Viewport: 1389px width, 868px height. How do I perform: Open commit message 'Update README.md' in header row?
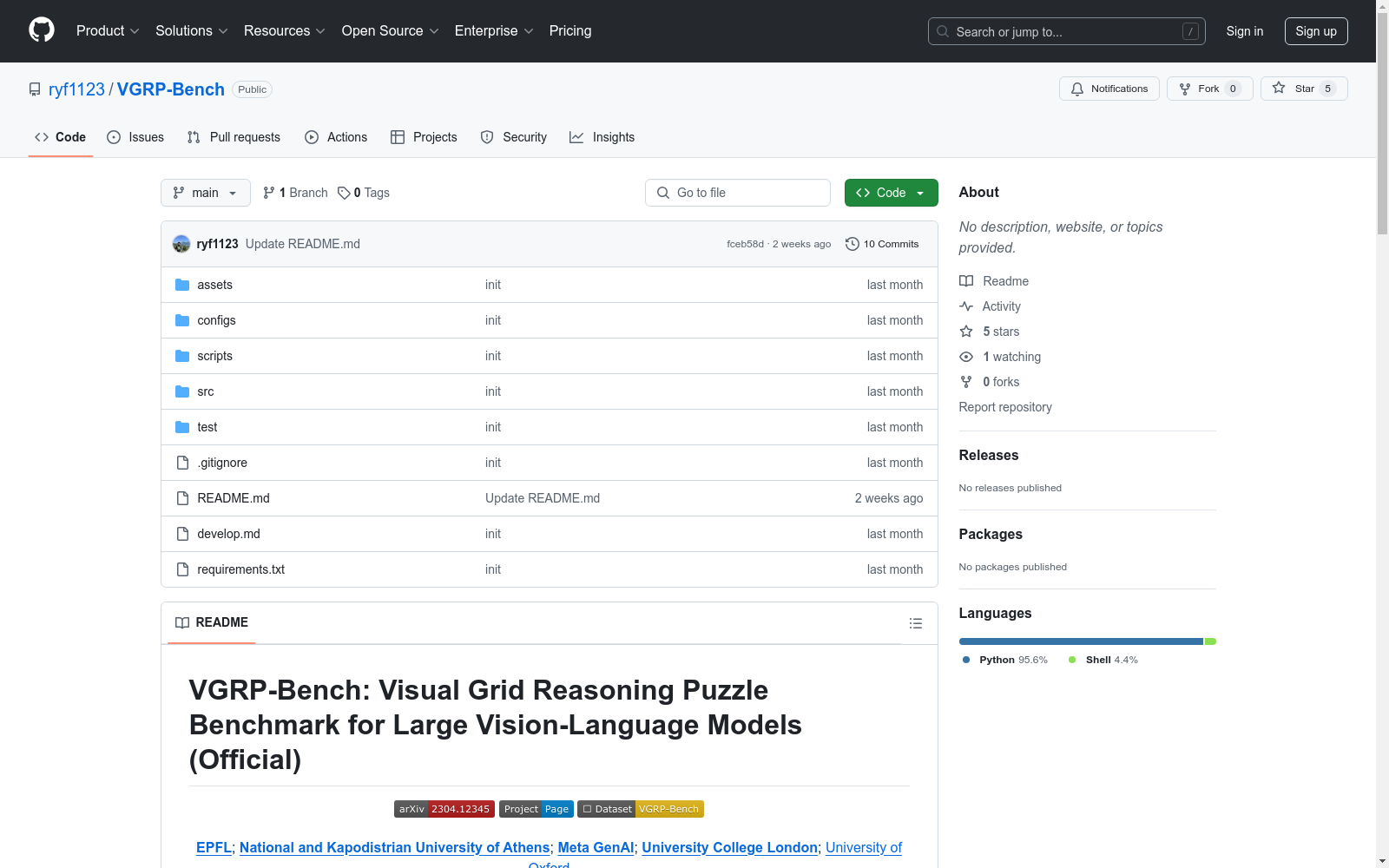[x=303, y=244]
